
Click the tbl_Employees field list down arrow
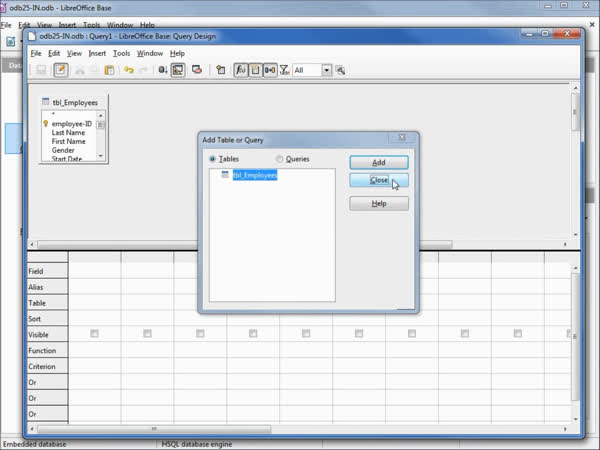point(101,156)
